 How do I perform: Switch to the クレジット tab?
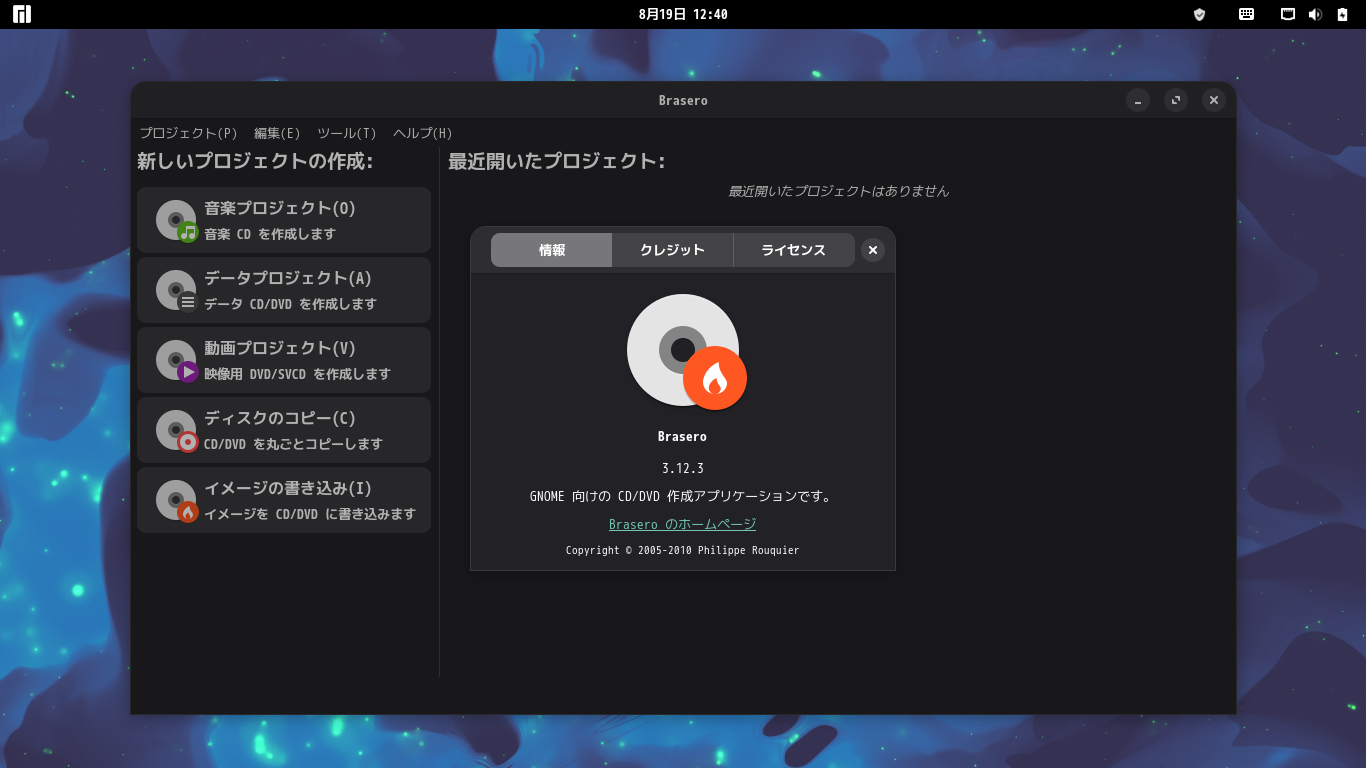click(673, 250)
